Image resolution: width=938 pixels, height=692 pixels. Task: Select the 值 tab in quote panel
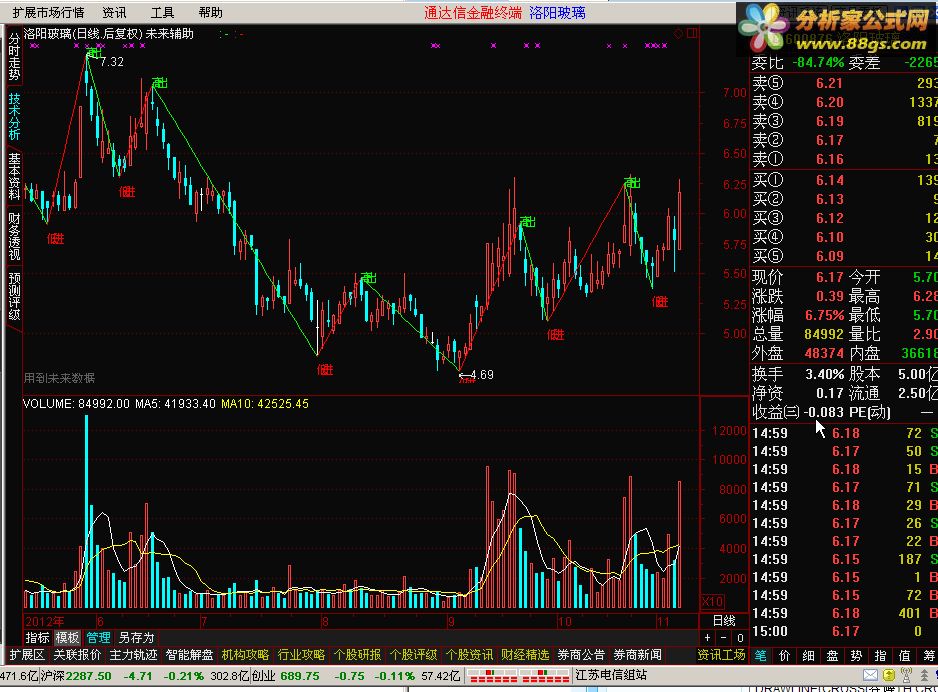point(904,656)
